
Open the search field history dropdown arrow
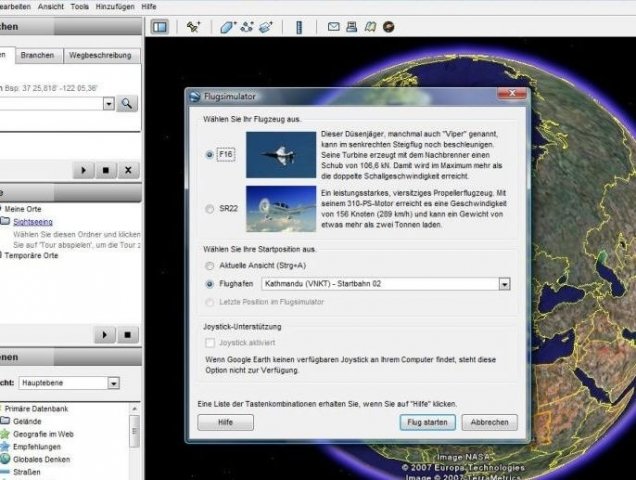[106, 103]
